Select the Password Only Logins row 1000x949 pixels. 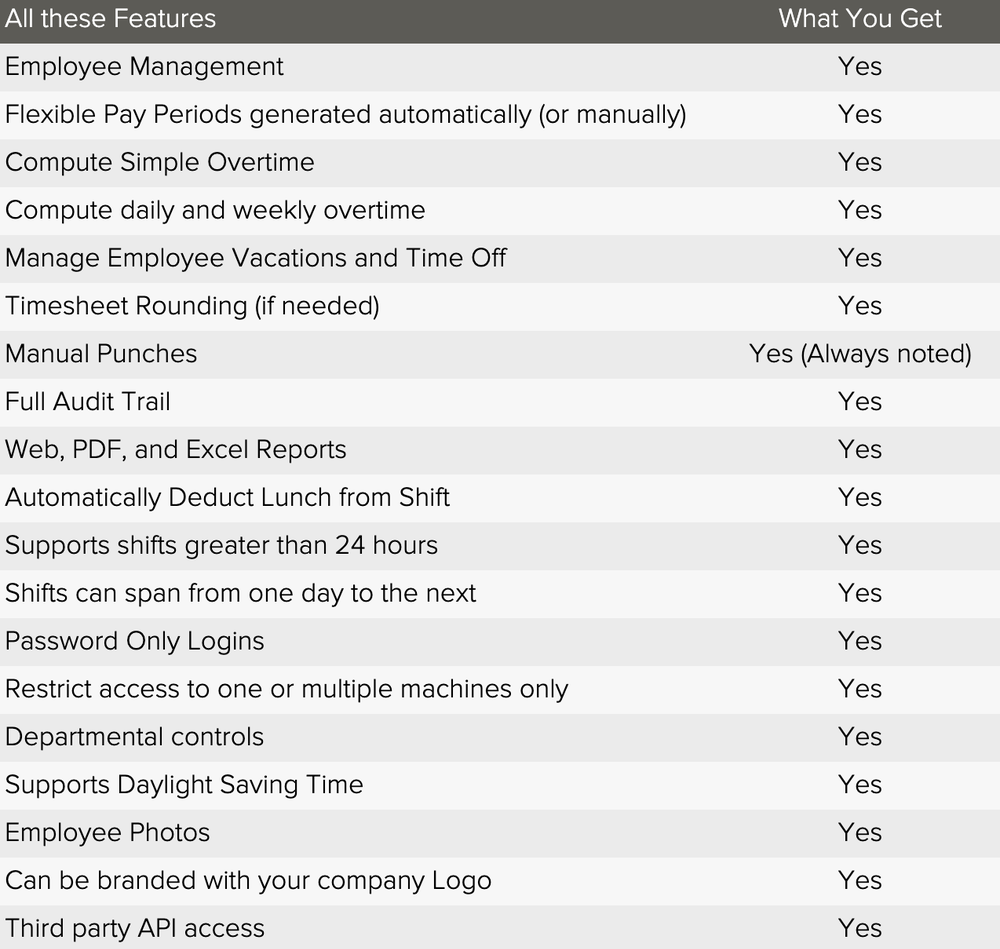500,642
